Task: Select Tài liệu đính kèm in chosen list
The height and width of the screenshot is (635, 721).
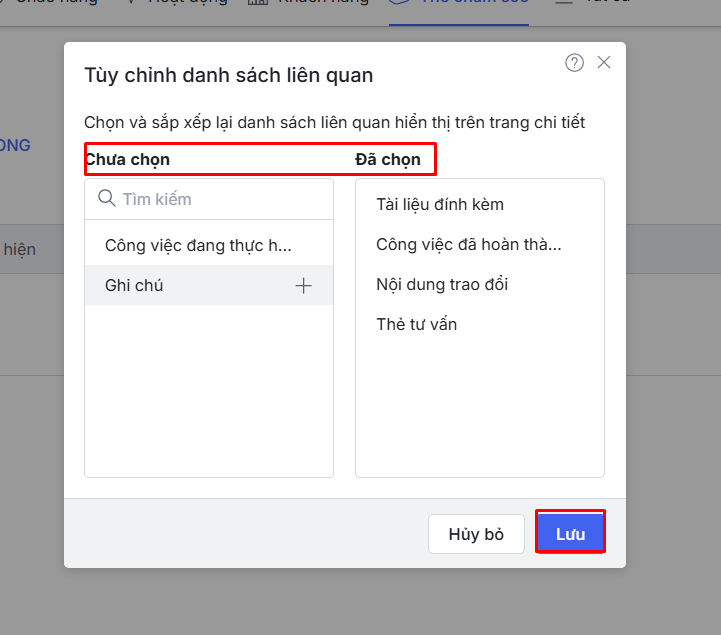Action: pyautogui.click(x=440, y=204)
